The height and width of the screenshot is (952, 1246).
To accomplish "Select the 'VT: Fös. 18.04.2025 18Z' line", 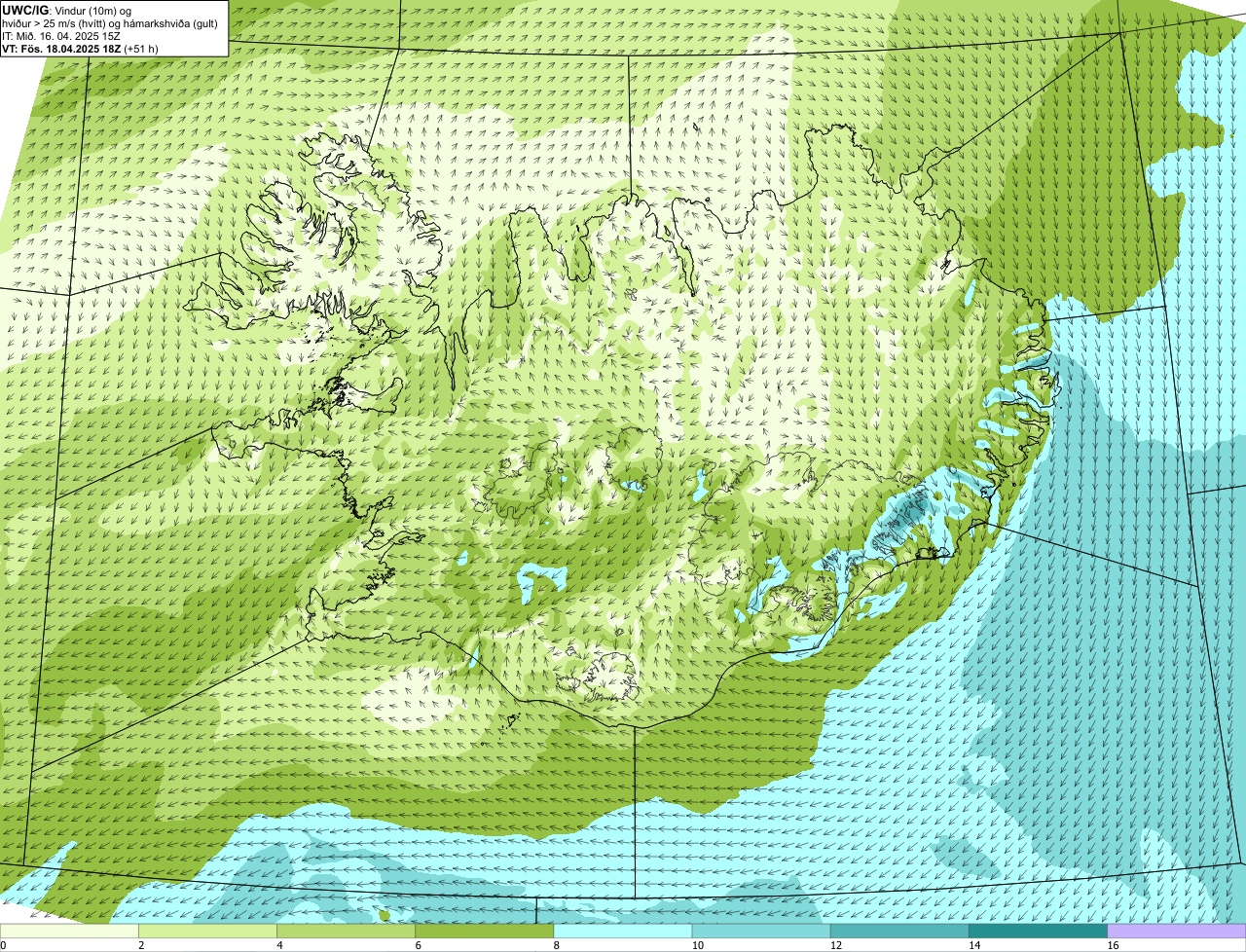I will coord(81,48).
